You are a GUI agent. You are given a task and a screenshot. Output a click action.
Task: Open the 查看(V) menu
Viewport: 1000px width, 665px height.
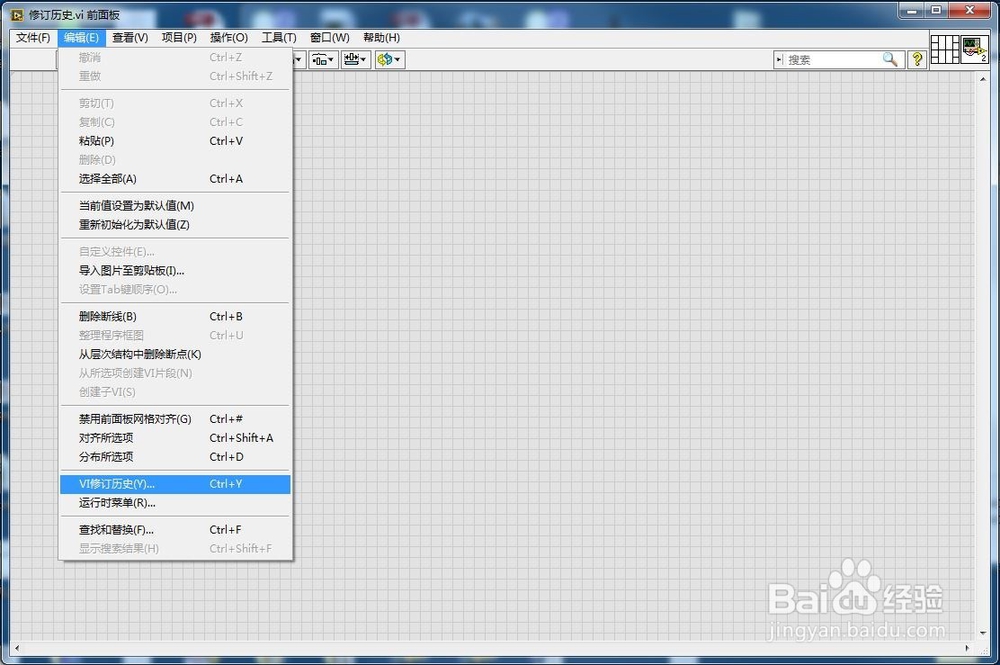(x=131, y=37)
